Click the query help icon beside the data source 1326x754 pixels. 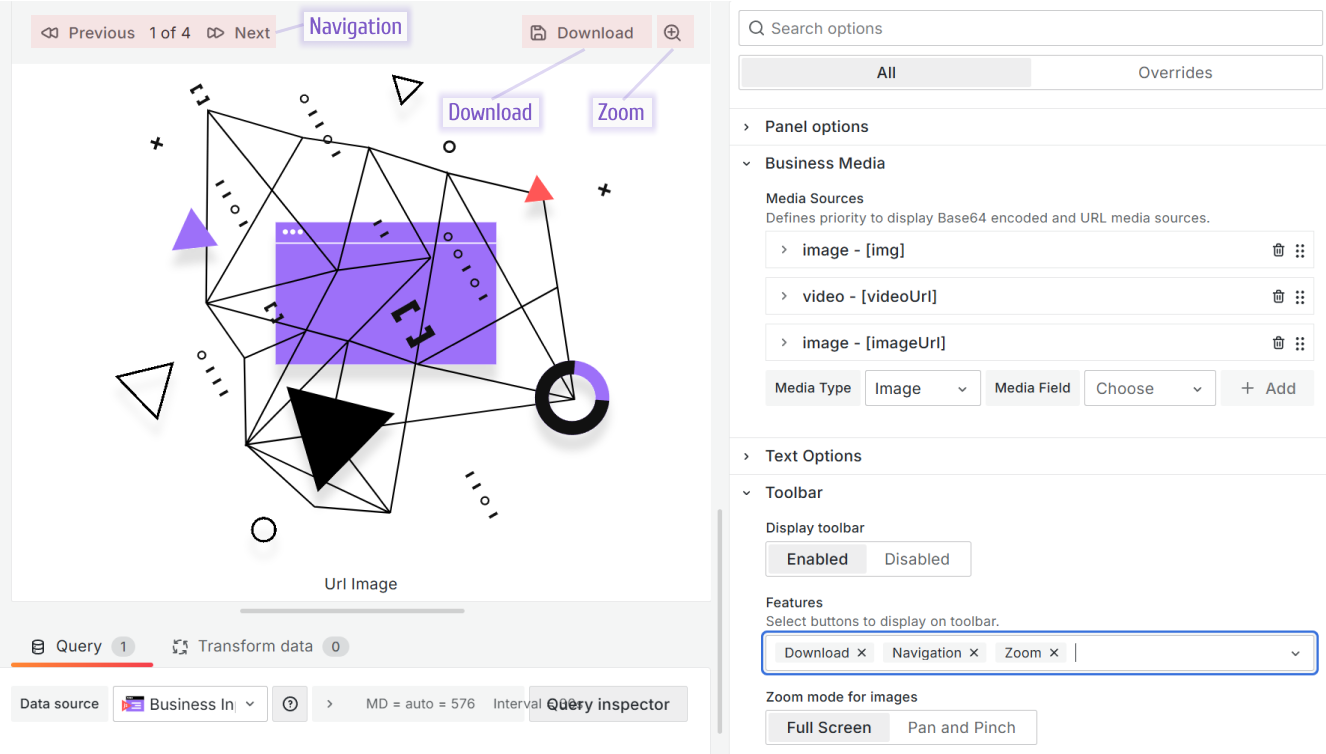pyautogui.click(x=290, y=704)
